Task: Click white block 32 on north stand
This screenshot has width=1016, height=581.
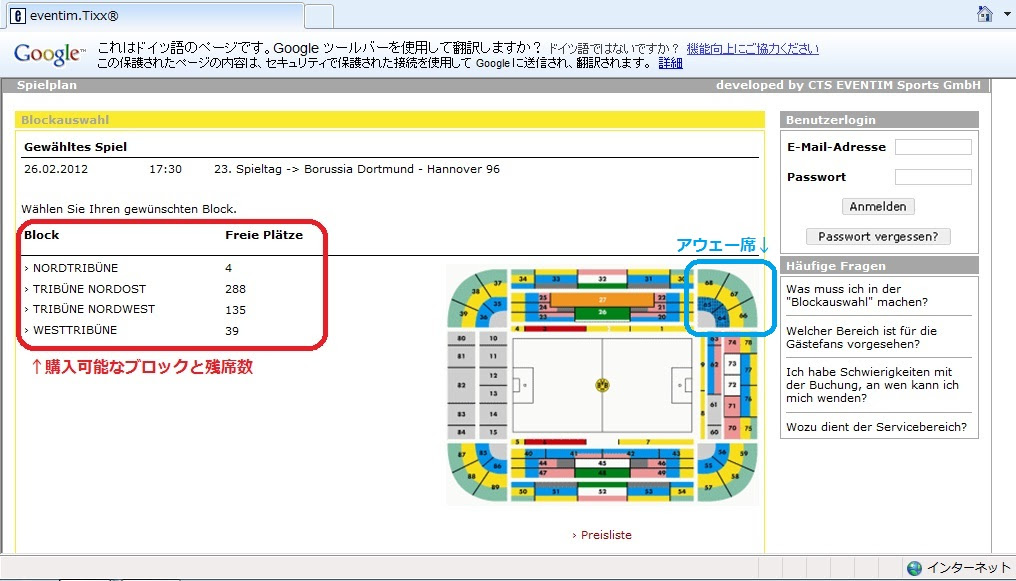Action: 602,279
